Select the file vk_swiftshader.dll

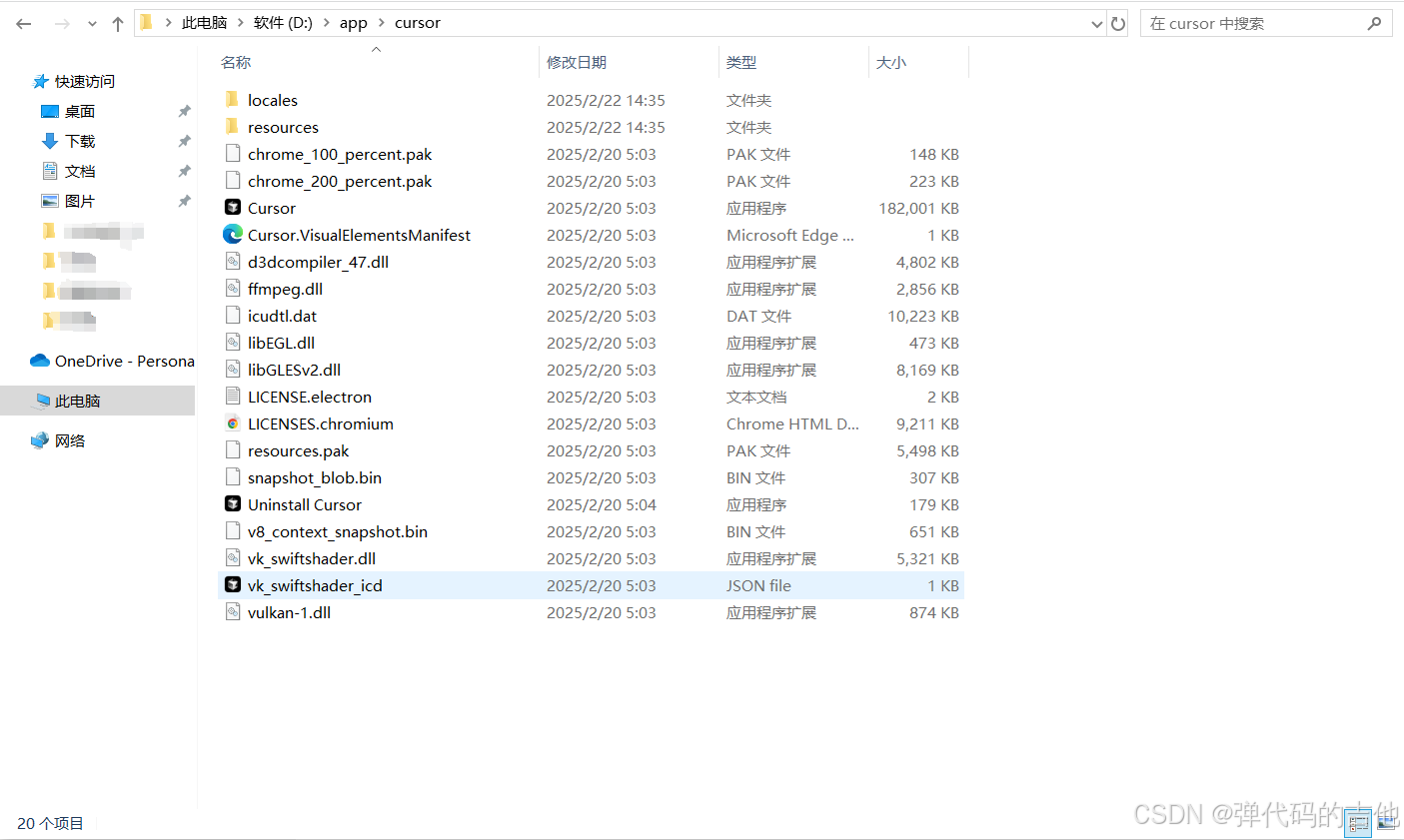tap(312, 558)
